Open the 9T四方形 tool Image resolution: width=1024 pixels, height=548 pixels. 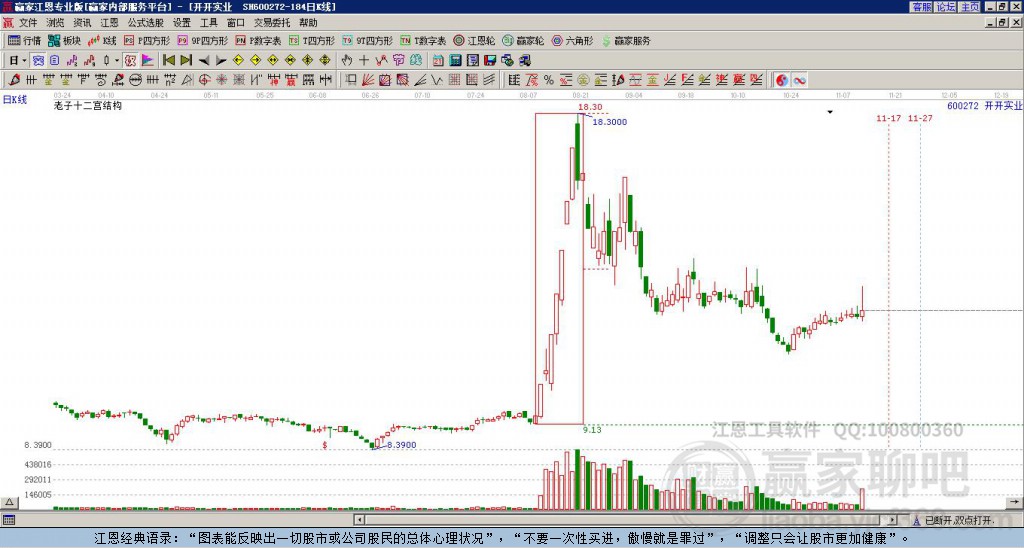click(367, 40)
